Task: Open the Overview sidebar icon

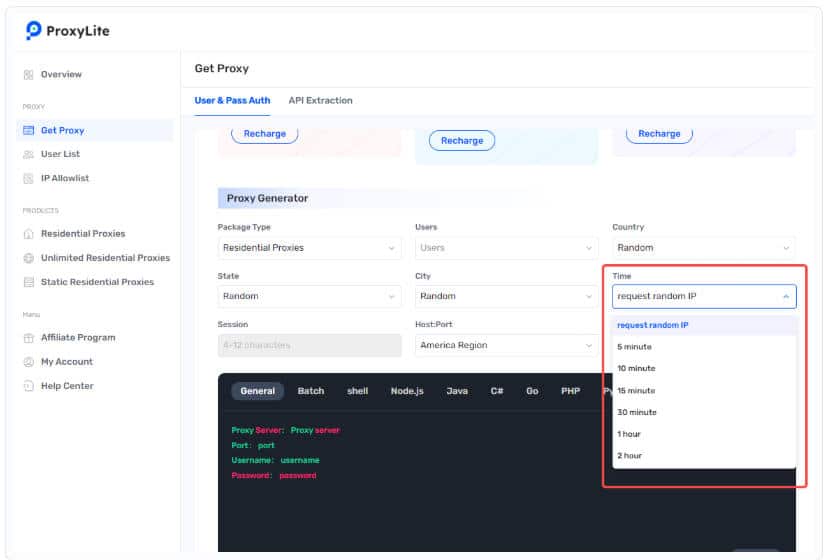Action: [29, 75]
